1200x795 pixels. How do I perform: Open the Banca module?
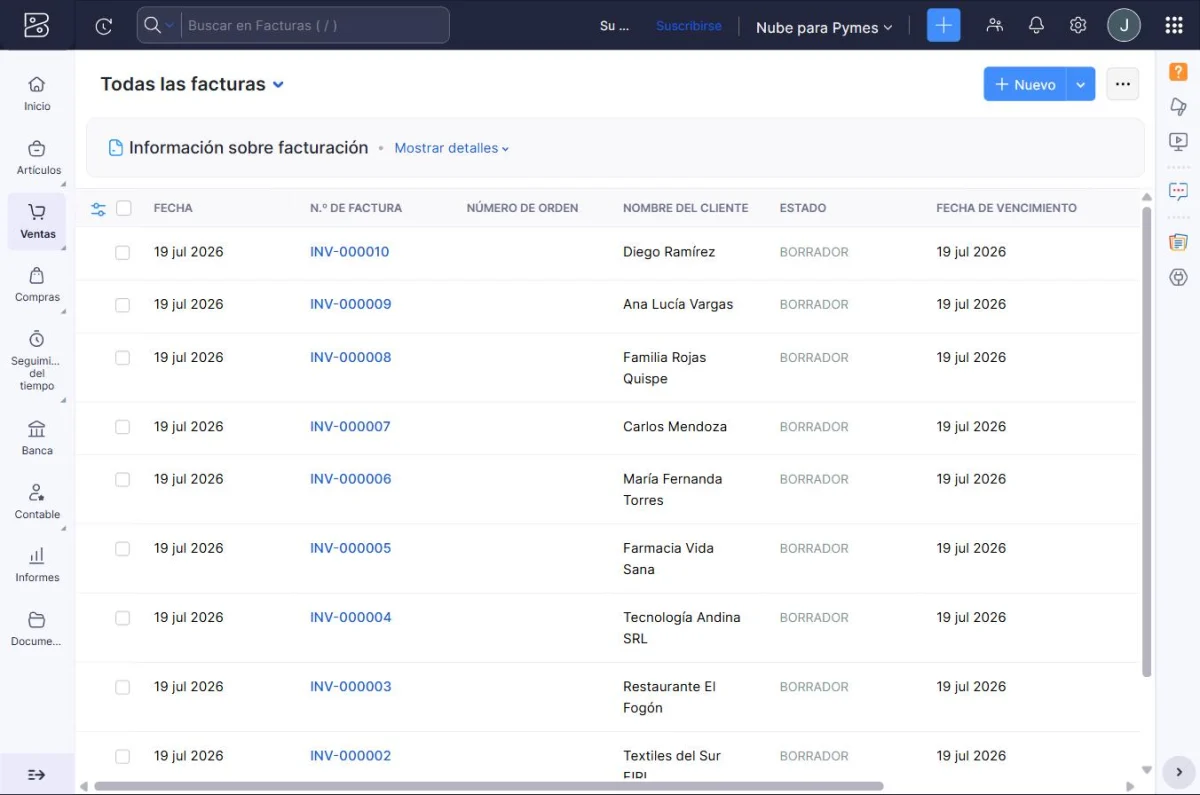tap(37, 438)
